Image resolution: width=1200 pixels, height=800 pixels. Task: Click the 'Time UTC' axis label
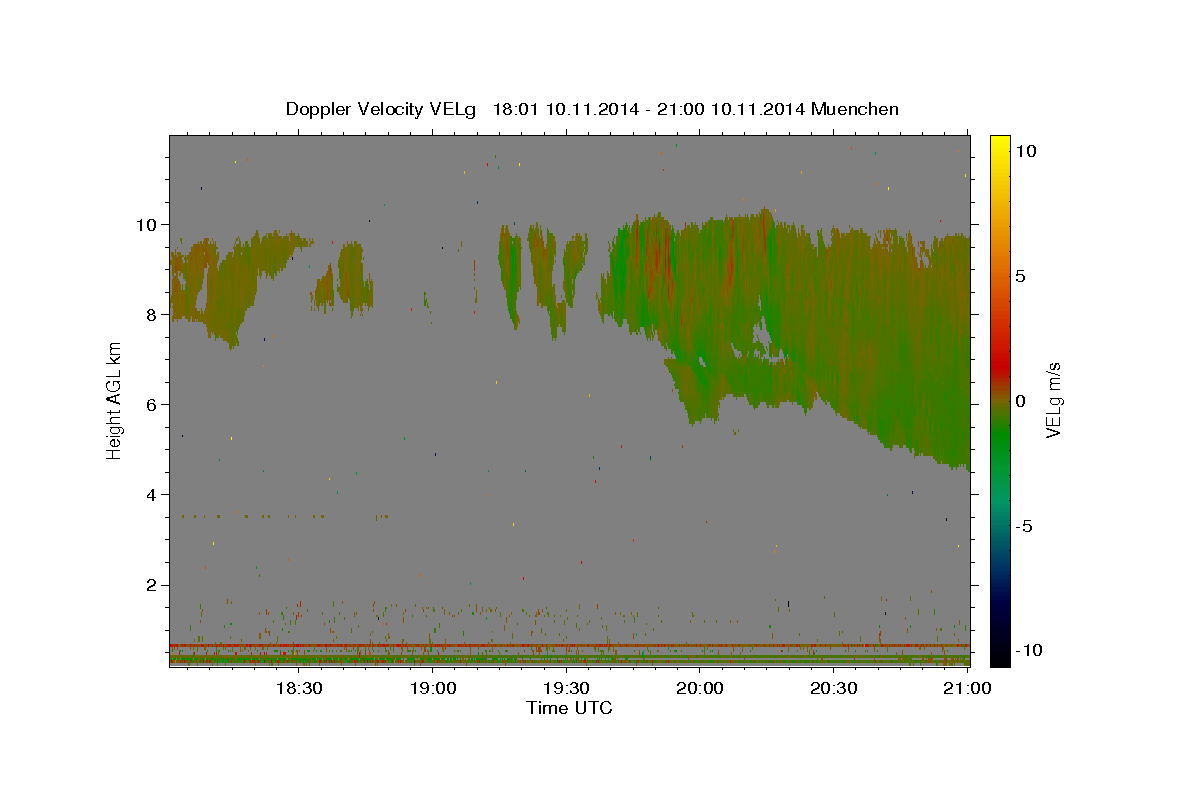point(569,708)
